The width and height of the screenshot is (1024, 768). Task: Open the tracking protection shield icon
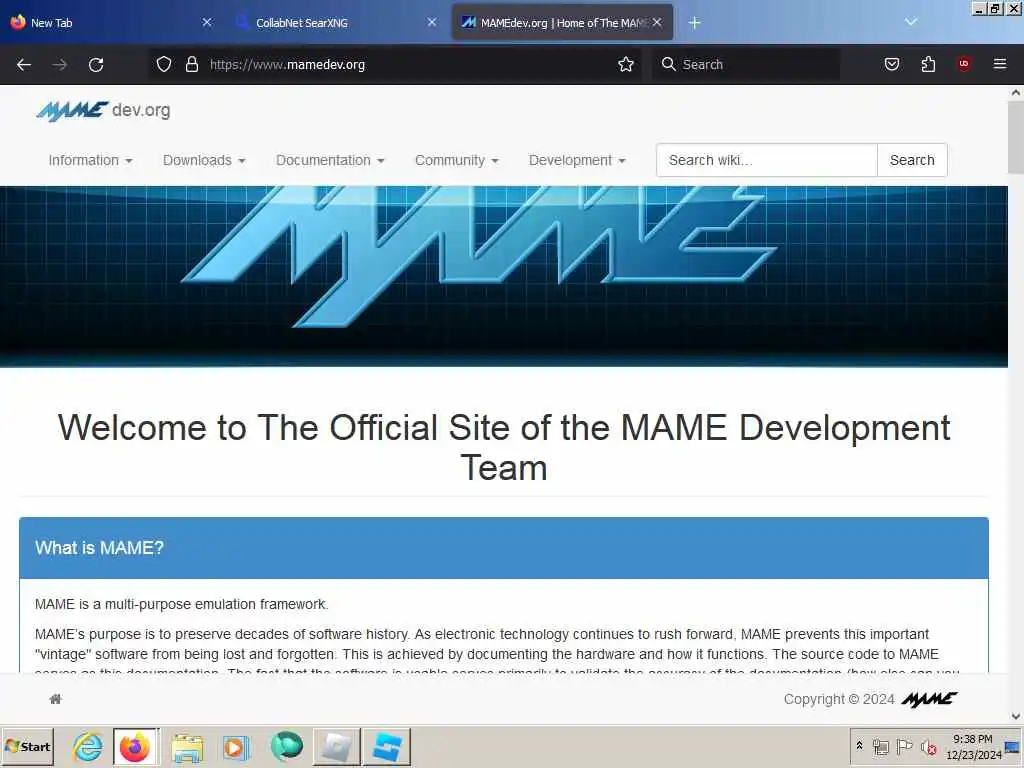(164, 64)
